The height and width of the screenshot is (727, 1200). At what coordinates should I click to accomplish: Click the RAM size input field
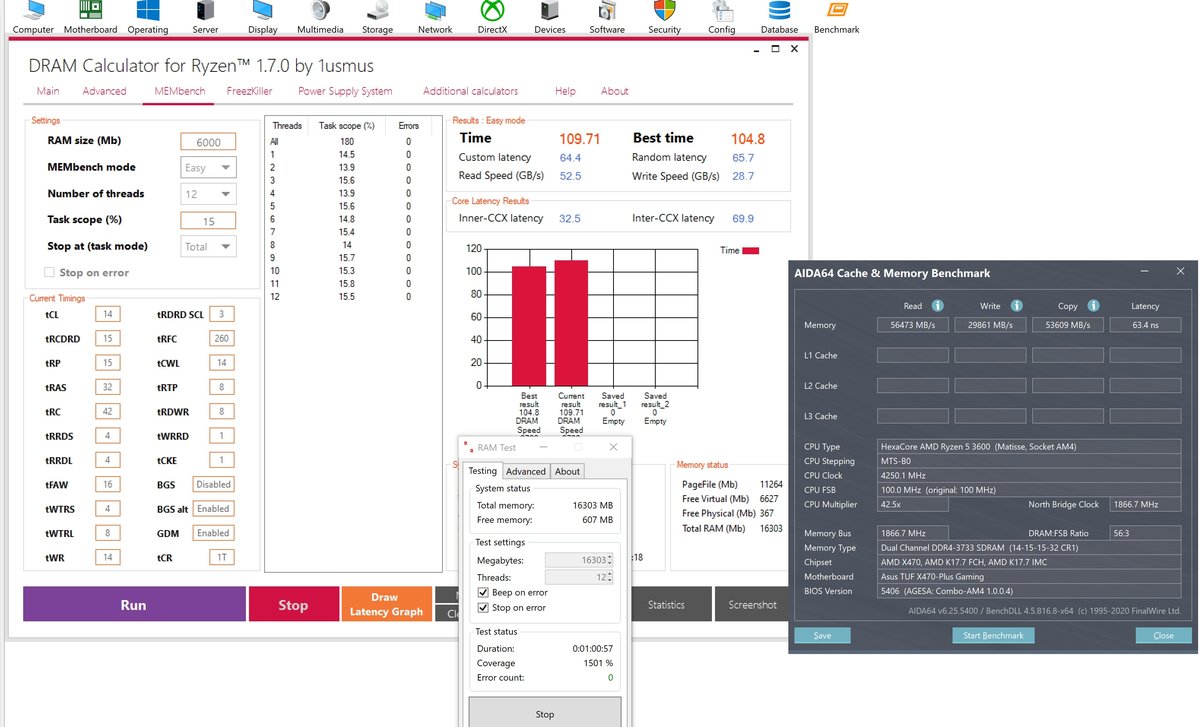208,142
